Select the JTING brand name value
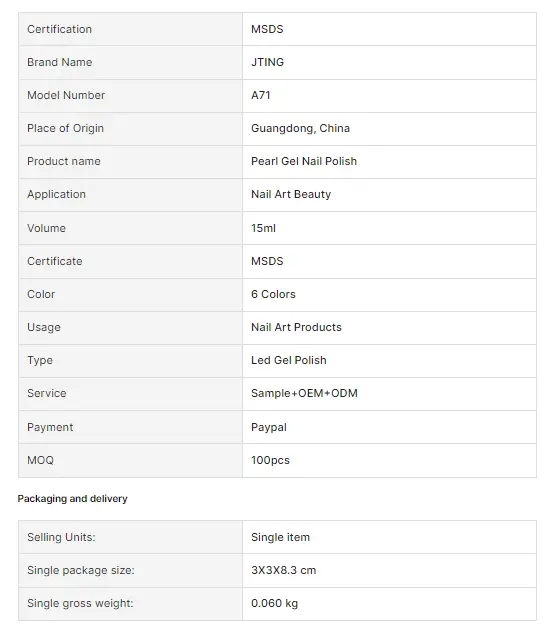547x628 pixels. click(267, 62)
